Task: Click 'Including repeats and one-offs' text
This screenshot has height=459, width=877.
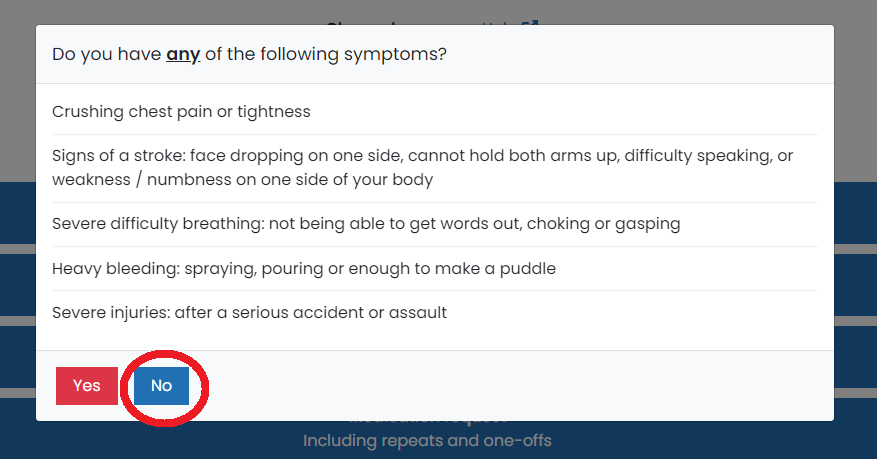Action: [x=427, y=440]
